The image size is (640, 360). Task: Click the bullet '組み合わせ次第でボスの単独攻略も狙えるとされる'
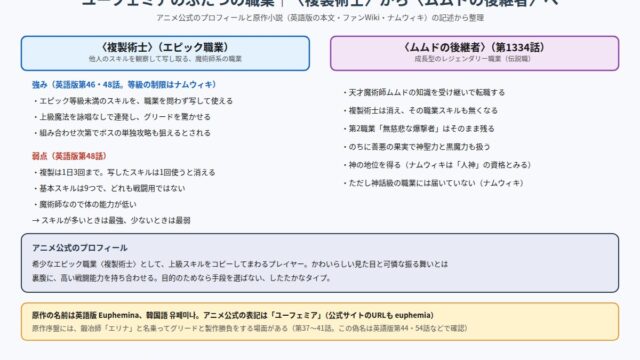(x=122, y=133)
